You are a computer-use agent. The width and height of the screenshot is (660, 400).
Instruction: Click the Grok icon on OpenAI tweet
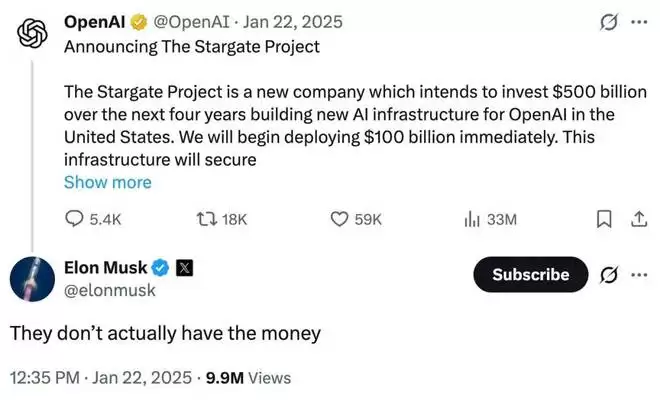coord(605,21)
